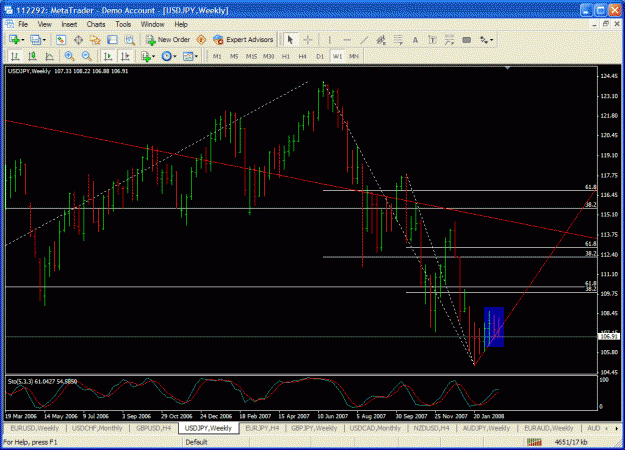Viewport: 625px width, 450px height.
Task: Open the Tools menu
Action: tap(123, 24)
